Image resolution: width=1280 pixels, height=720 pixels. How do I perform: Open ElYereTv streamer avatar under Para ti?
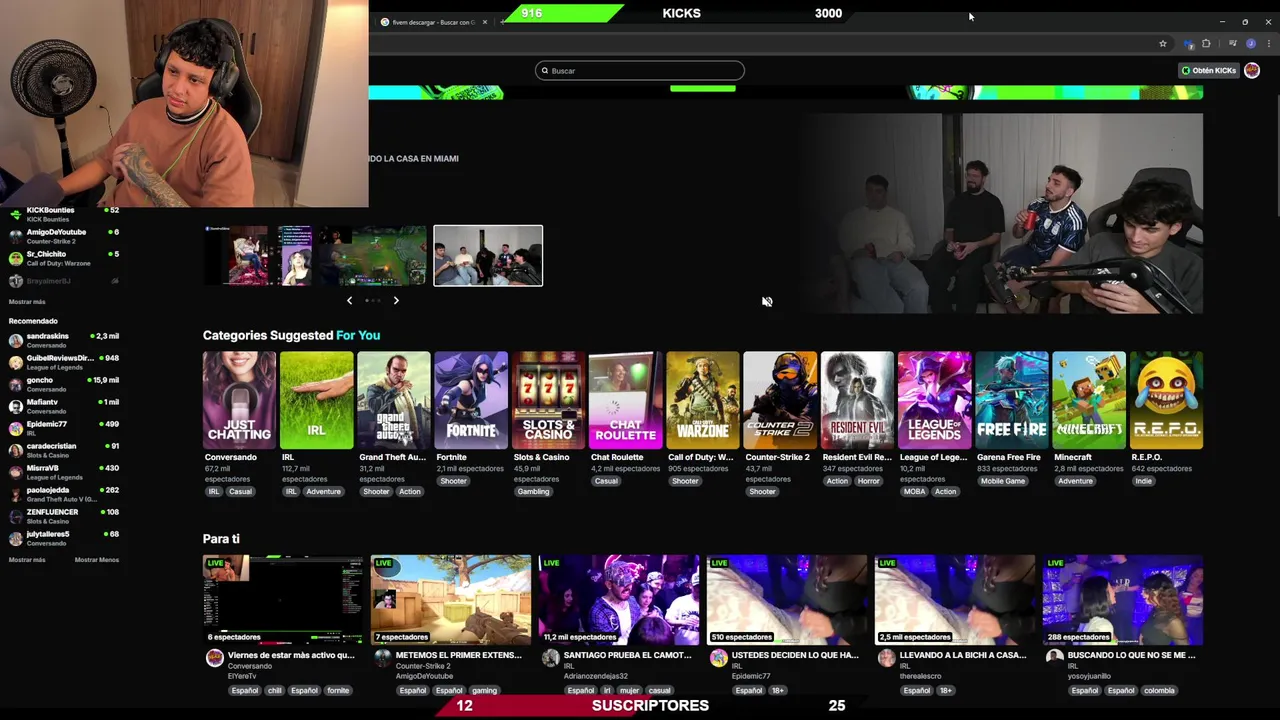(x=214, y=658)
